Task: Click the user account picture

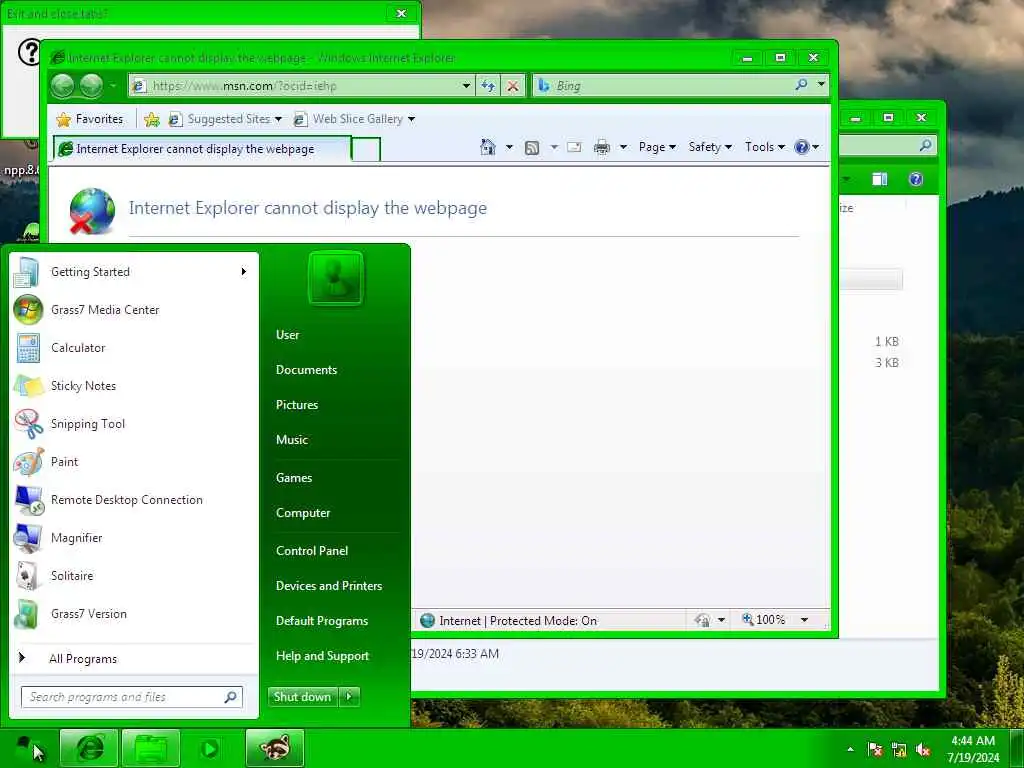Action: click(x=335, y=278)
